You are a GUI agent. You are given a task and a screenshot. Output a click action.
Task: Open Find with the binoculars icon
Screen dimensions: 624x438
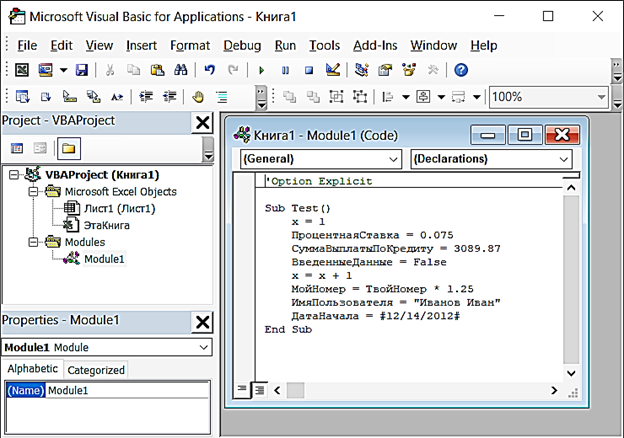(x=181, y=70)
